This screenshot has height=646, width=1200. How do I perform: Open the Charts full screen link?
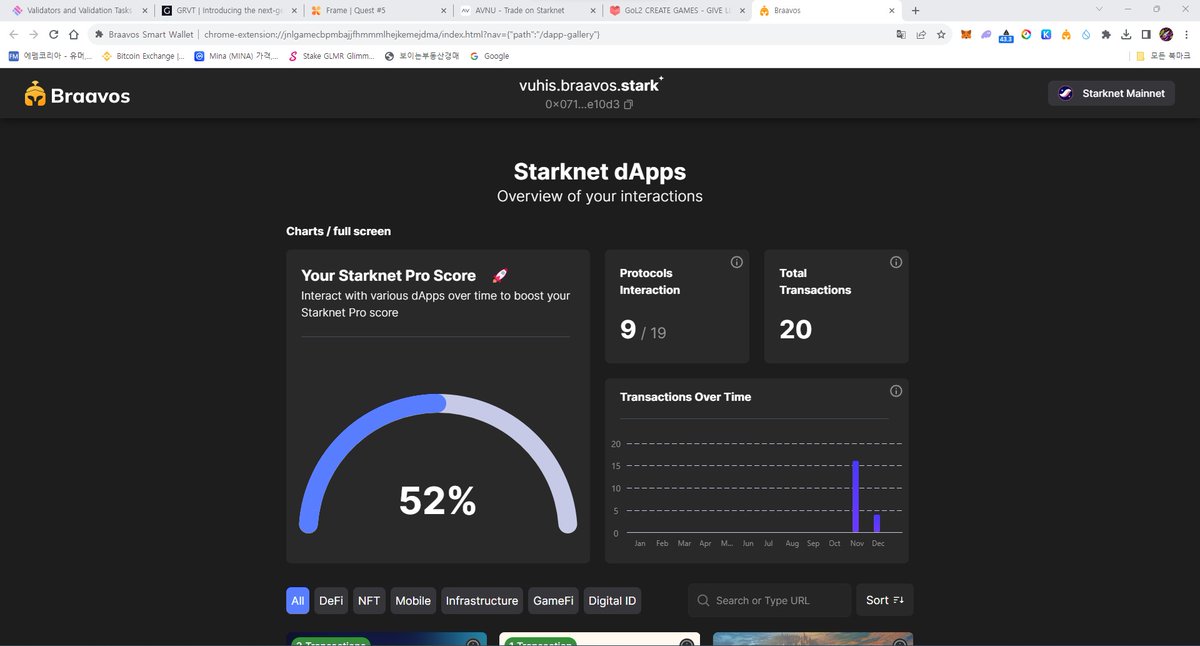pos(338,231)
